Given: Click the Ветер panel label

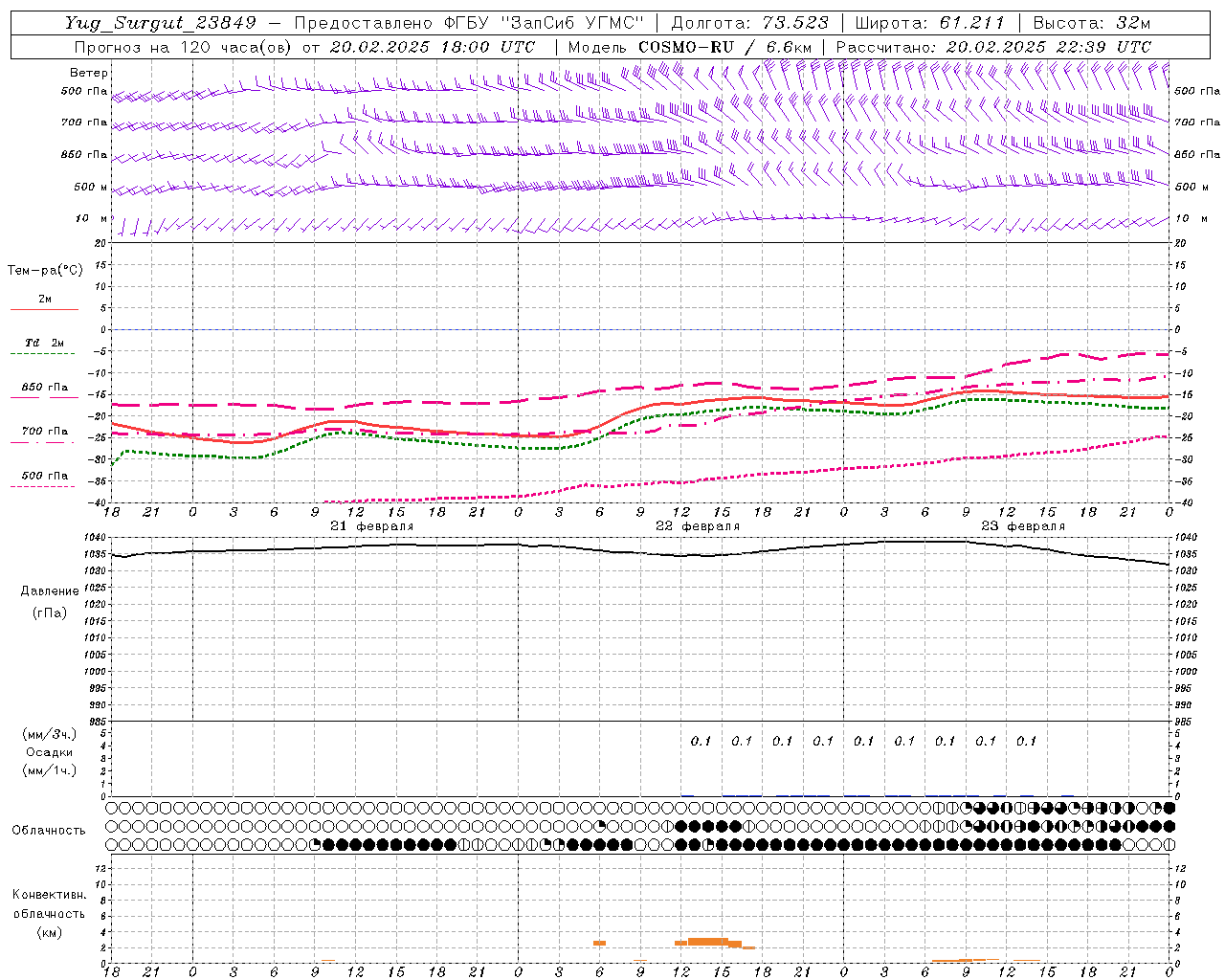Looking at the screenshot, I should coord(89,73).
